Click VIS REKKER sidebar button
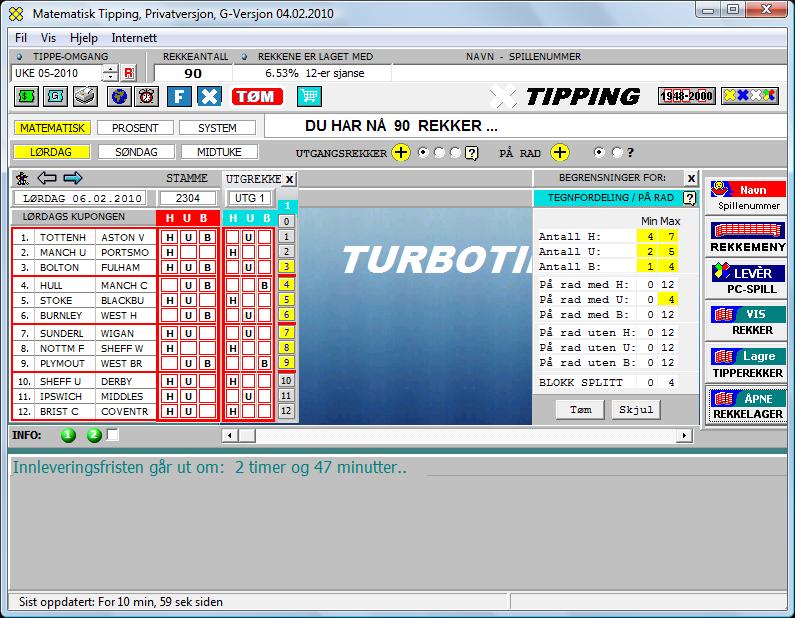 748,321
